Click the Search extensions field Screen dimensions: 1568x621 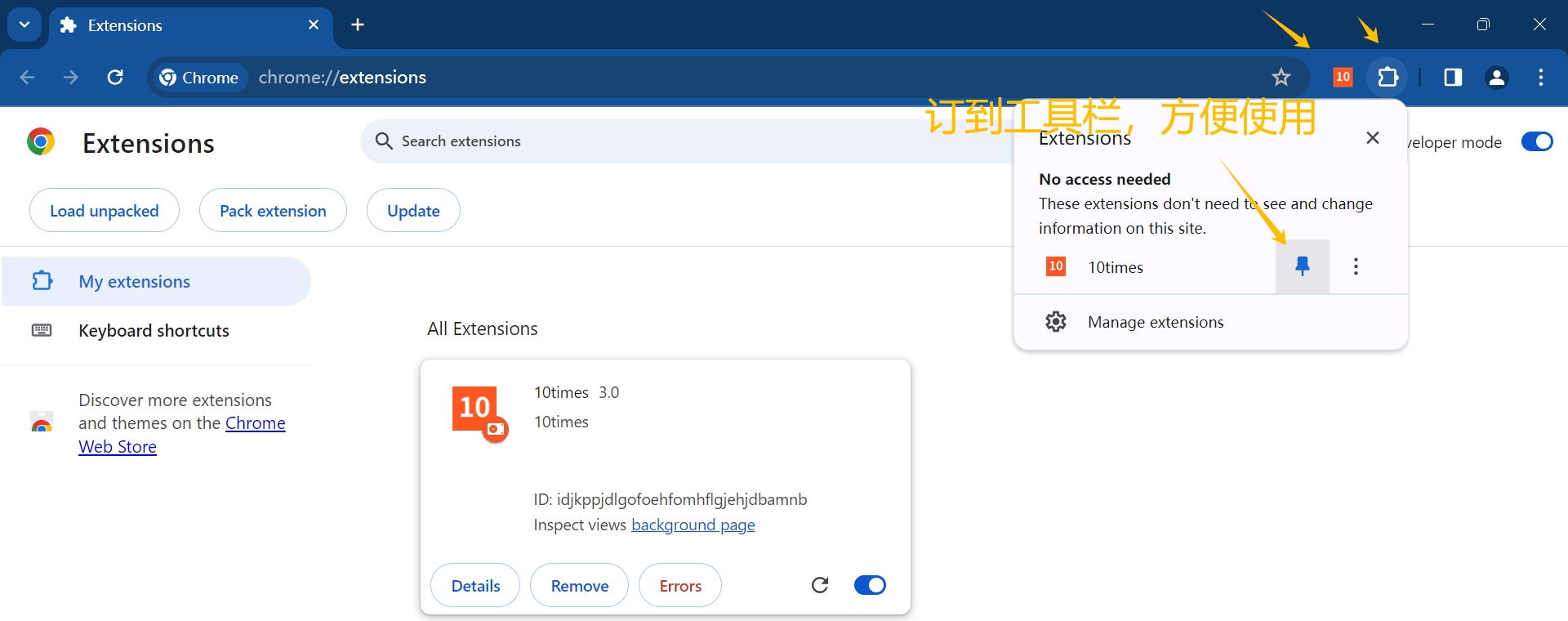(686, 141)
